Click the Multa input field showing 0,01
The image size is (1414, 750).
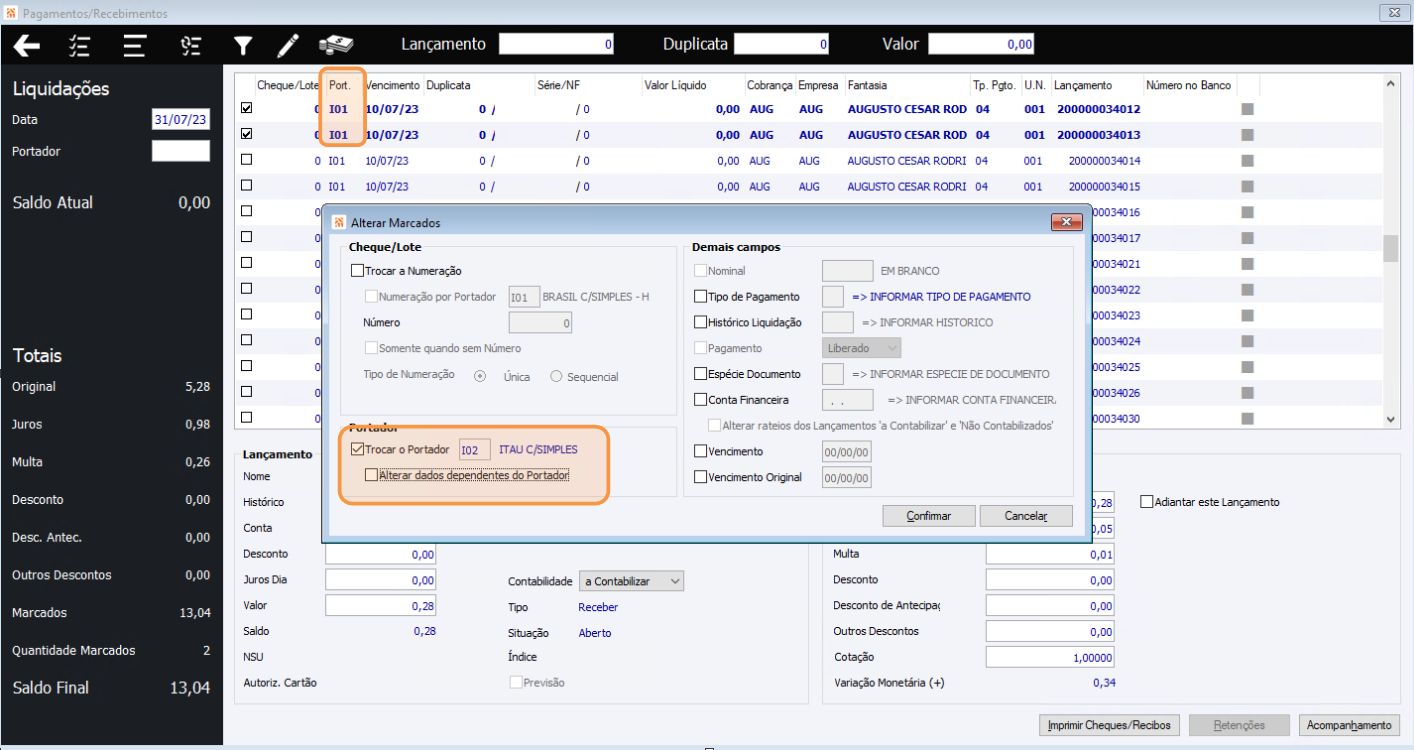click(1050, 554)
